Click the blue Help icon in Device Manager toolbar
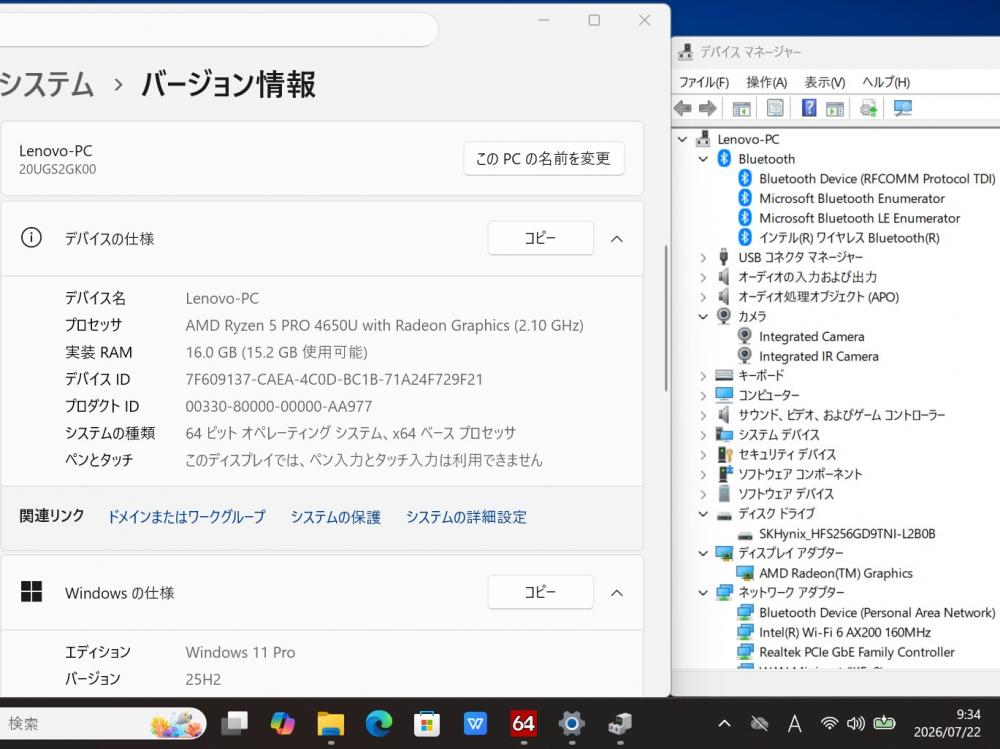 click(x=809, y=108)
